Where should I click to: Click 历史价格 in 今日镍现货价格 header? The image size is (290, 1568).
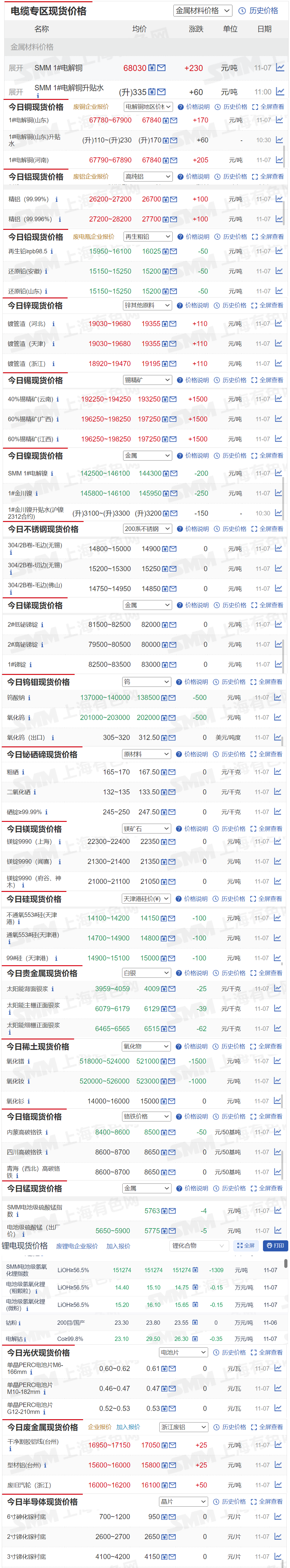[230, 456]
